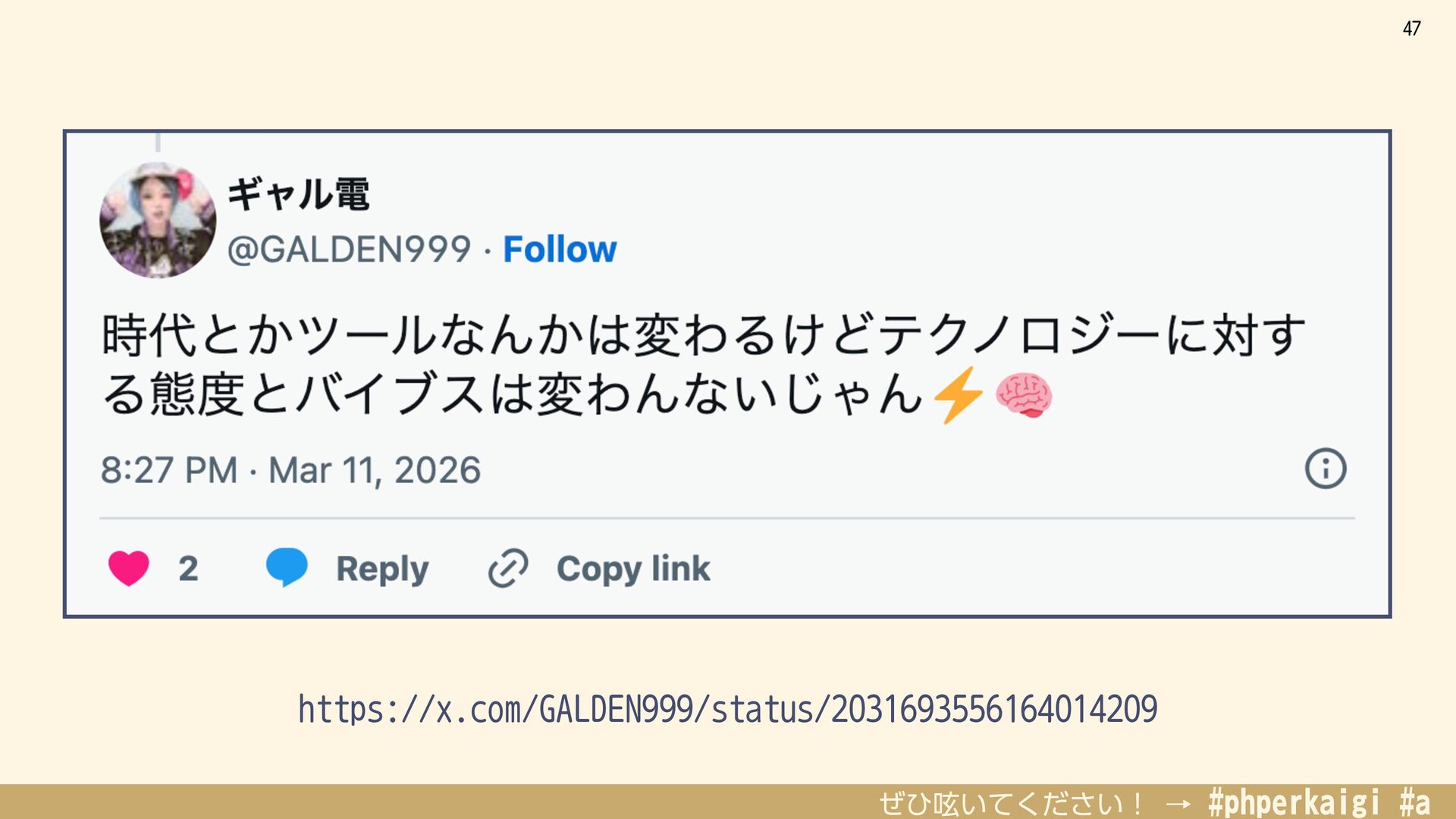Open the x.com/GALDEN999 status URL
Screen dimensions: 1456x819
click(727, 710)
